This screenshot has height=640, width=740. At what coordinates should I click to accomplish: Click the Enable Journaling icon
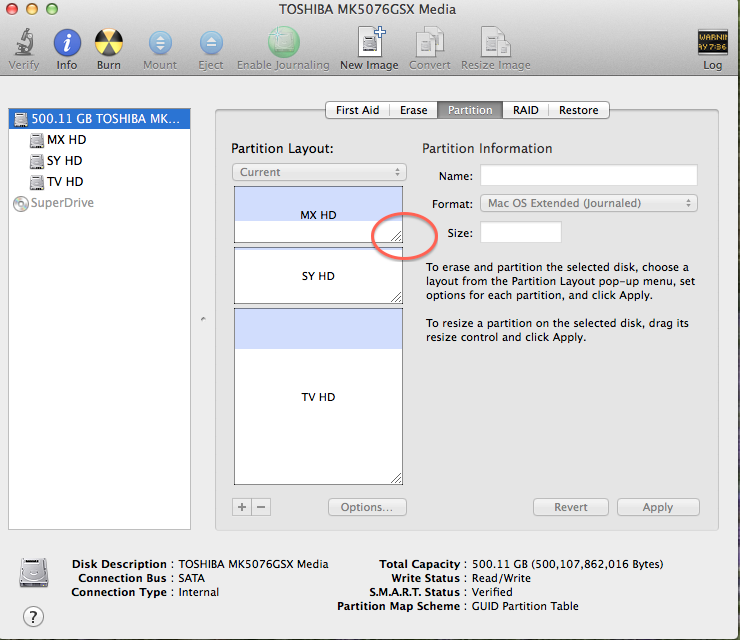(x=284, y=42)
